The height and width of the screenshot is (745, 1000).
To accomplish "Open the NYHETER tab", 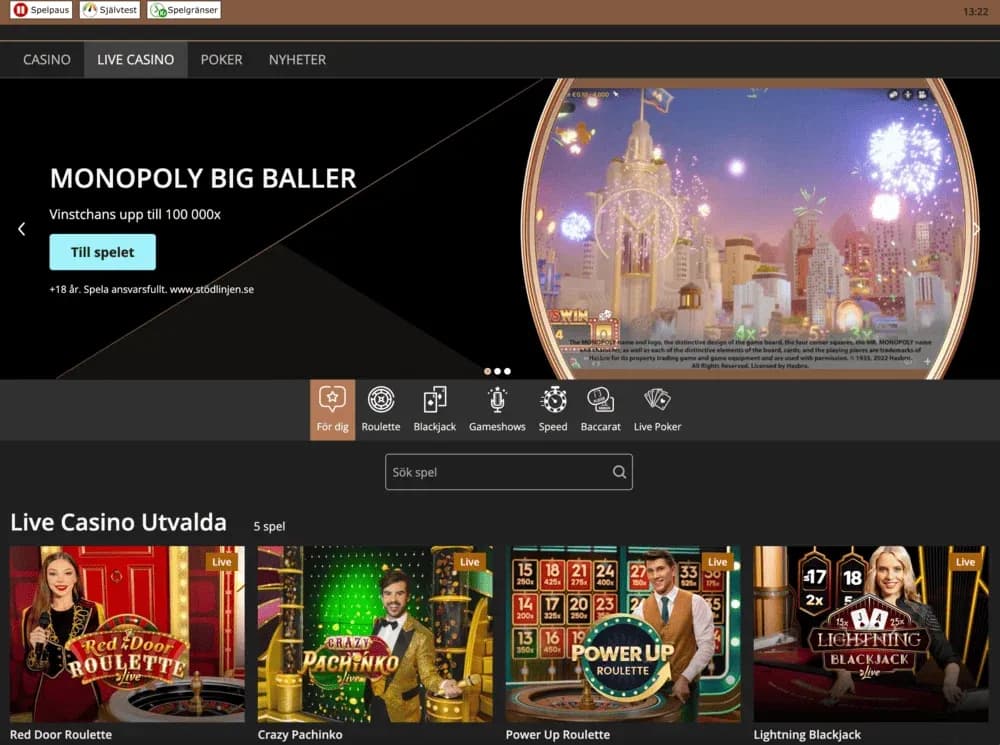I will pos(297,59).
